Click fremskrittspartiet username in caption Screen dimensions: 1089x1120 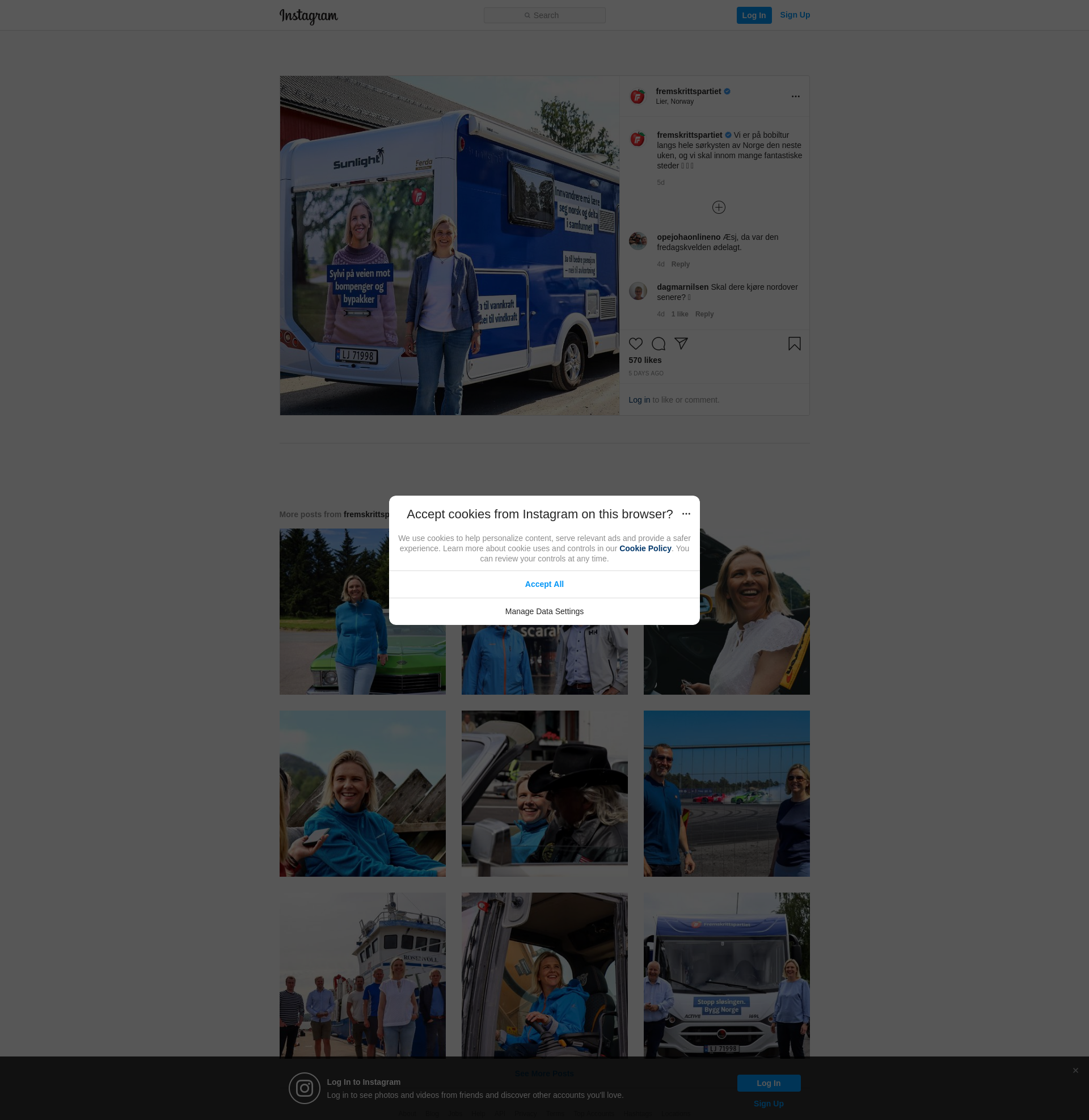point(689,136)
